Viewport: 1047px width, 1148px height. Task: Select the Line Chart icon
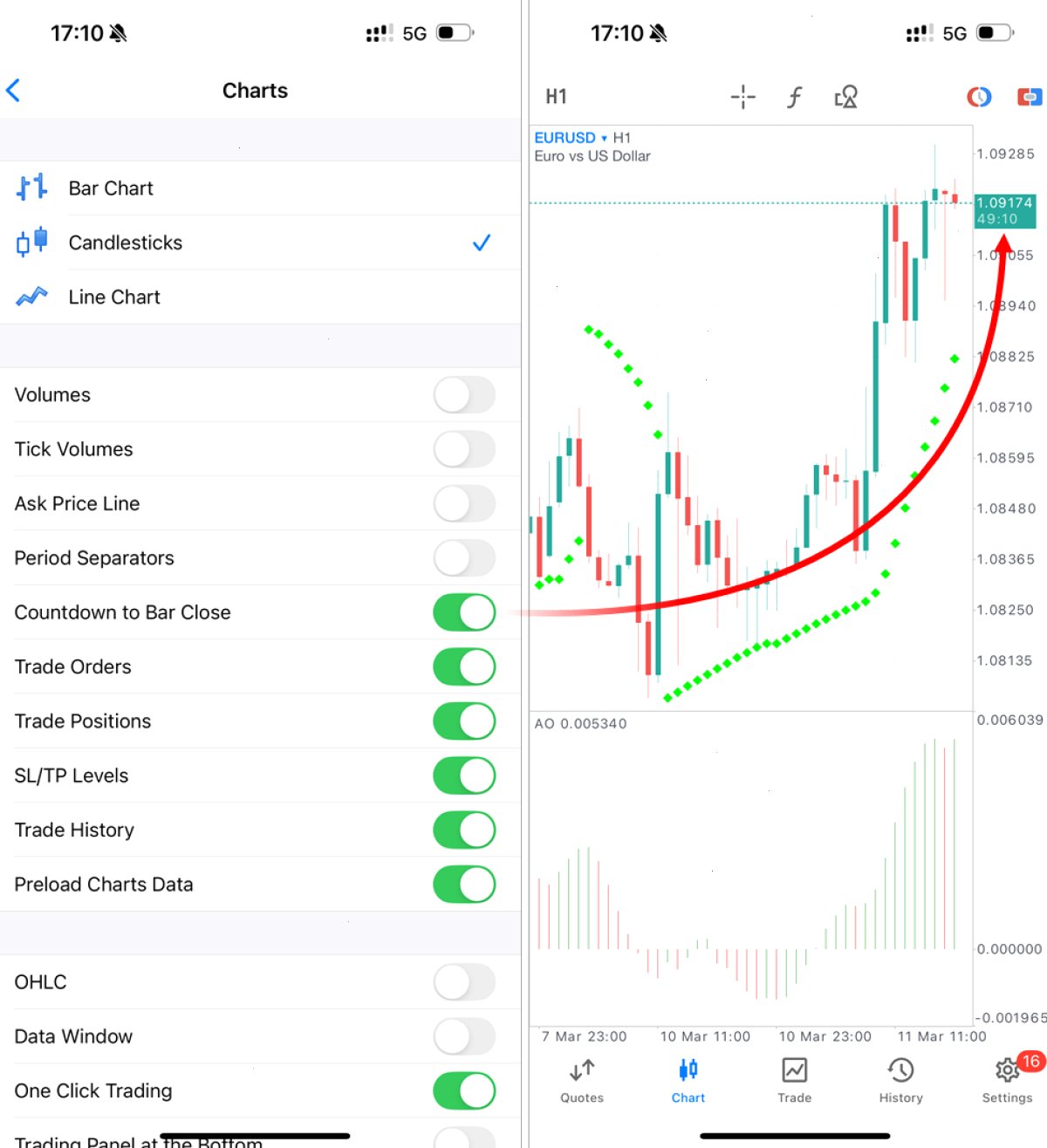coord(31,297)
